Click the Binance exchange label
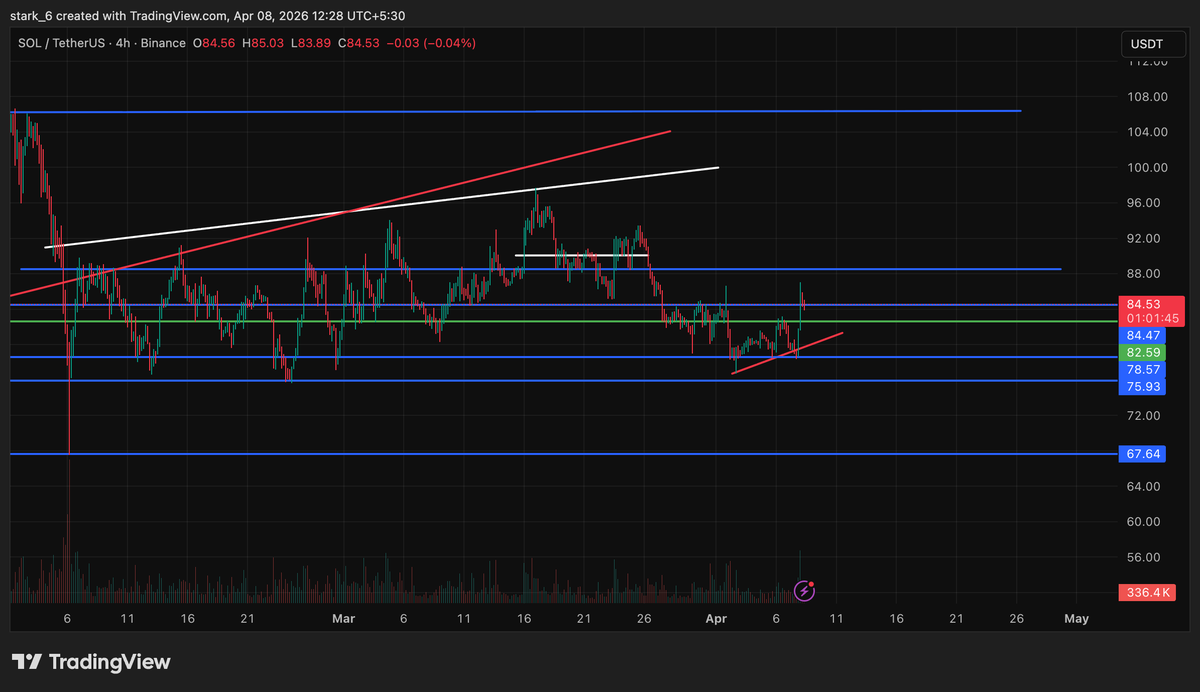 tap(161, 43)
